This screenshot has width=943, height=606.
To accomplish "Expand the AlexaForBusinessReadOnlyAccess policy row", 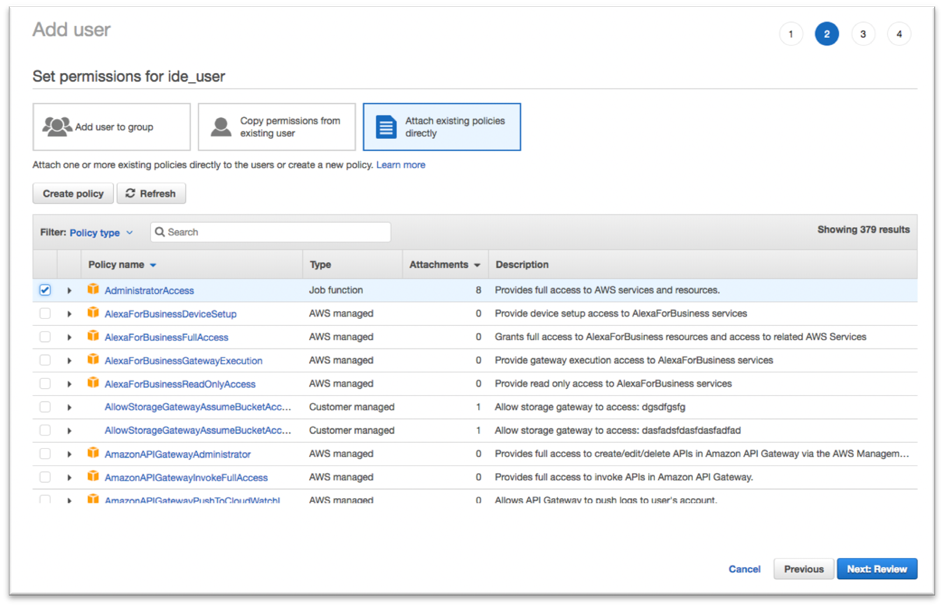I will coord(69,384).
